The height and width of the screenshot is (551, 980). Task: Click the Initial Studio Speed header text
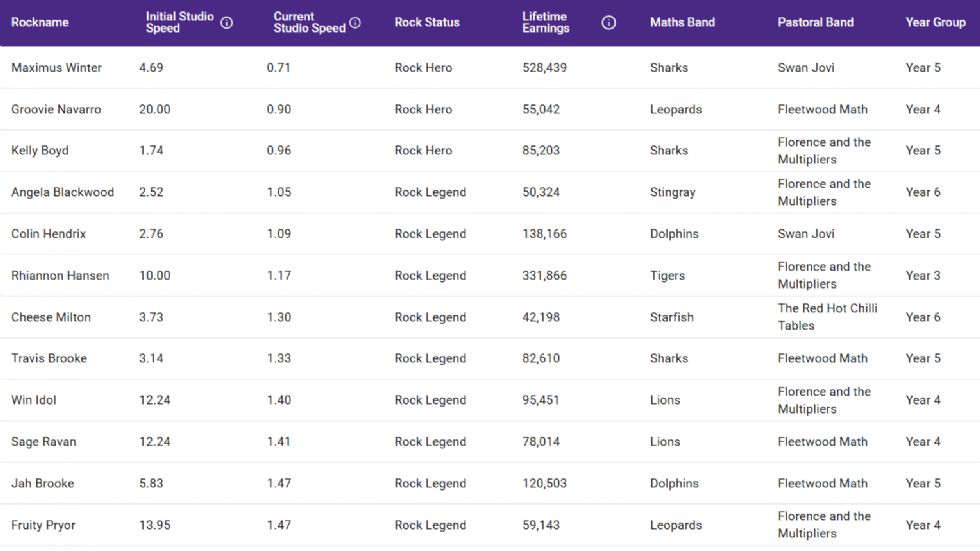[179, 23]
